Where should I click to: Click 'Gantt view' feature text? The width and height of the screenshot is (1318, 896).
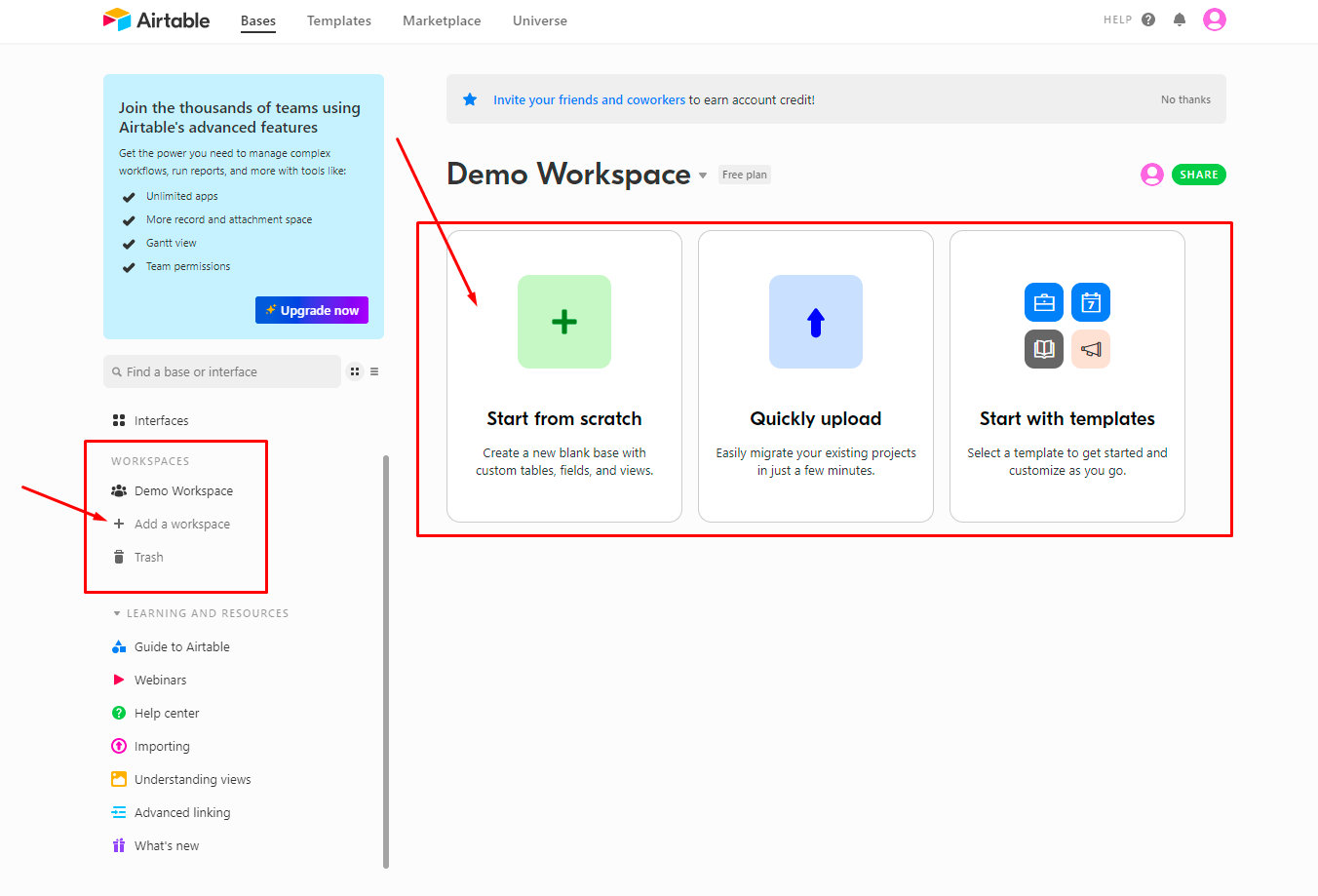[172, 243]
